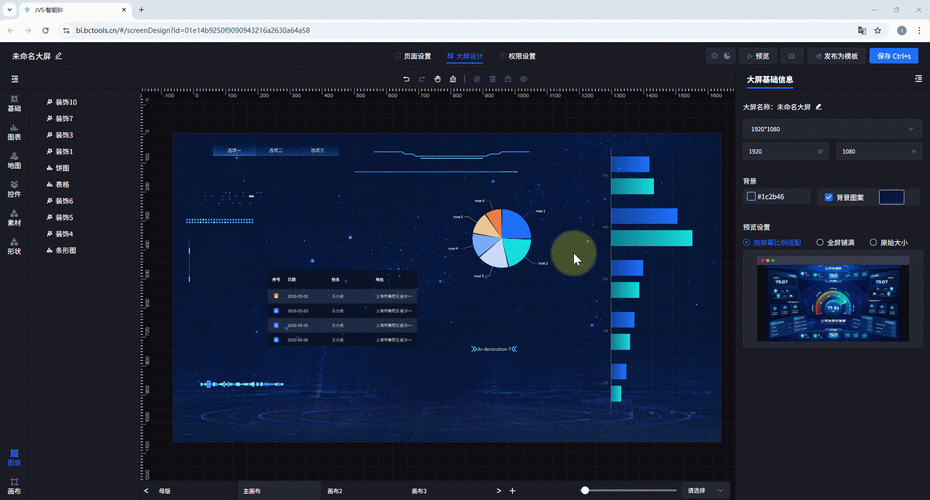Click the #1c2b46 background color swatch
Image resolution: width=930 pixels, height=500 pixels.
tap(752, 197)
